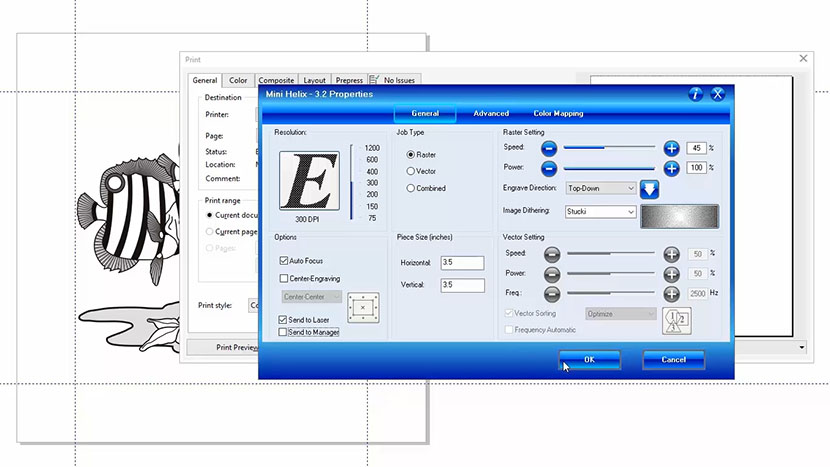830x467 pixels.
Task: Click the help question mark icon
Action: tap(696, 94)
